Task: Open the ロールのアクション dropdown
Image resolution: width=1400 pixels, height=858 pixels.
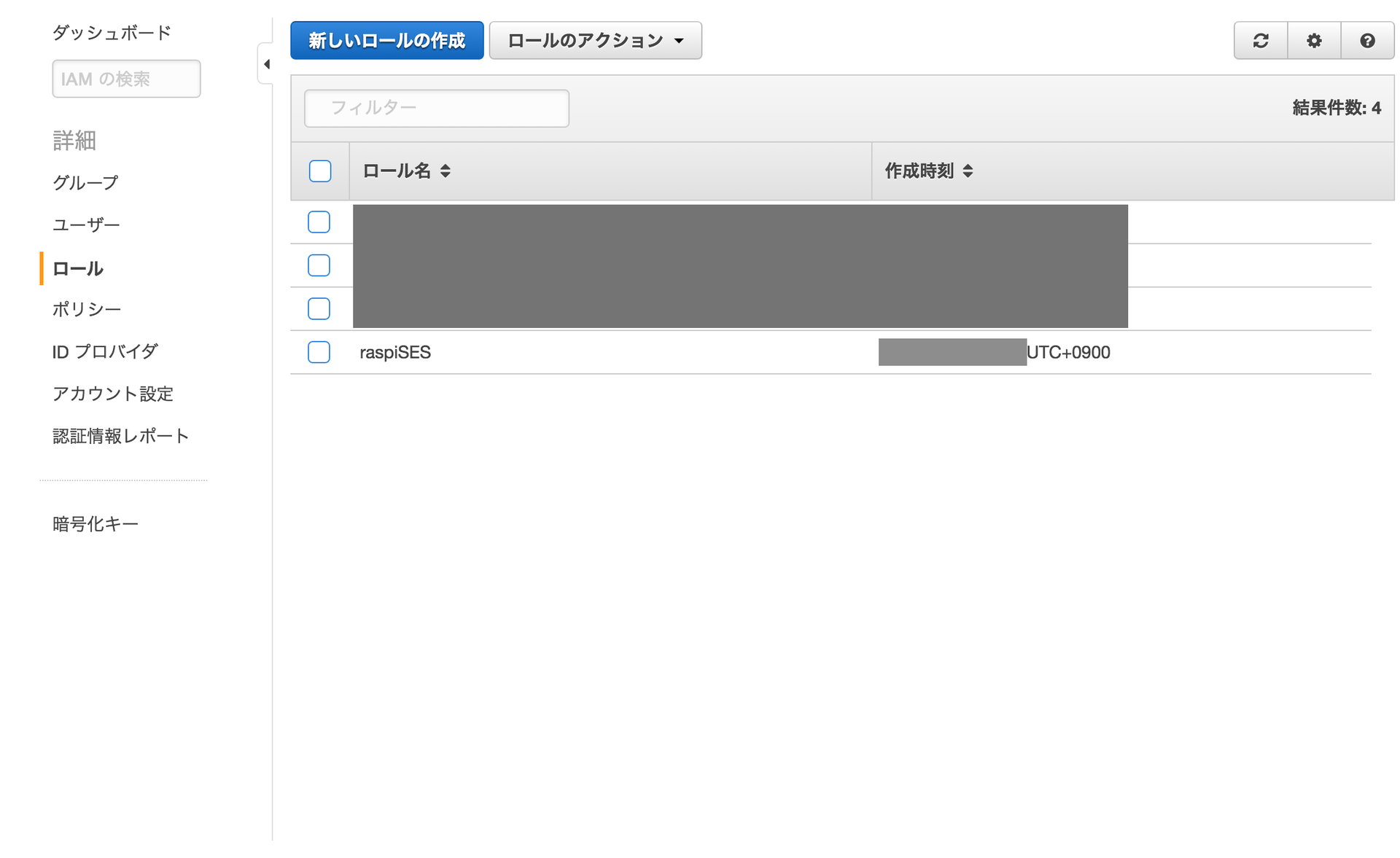Action: 595,40
